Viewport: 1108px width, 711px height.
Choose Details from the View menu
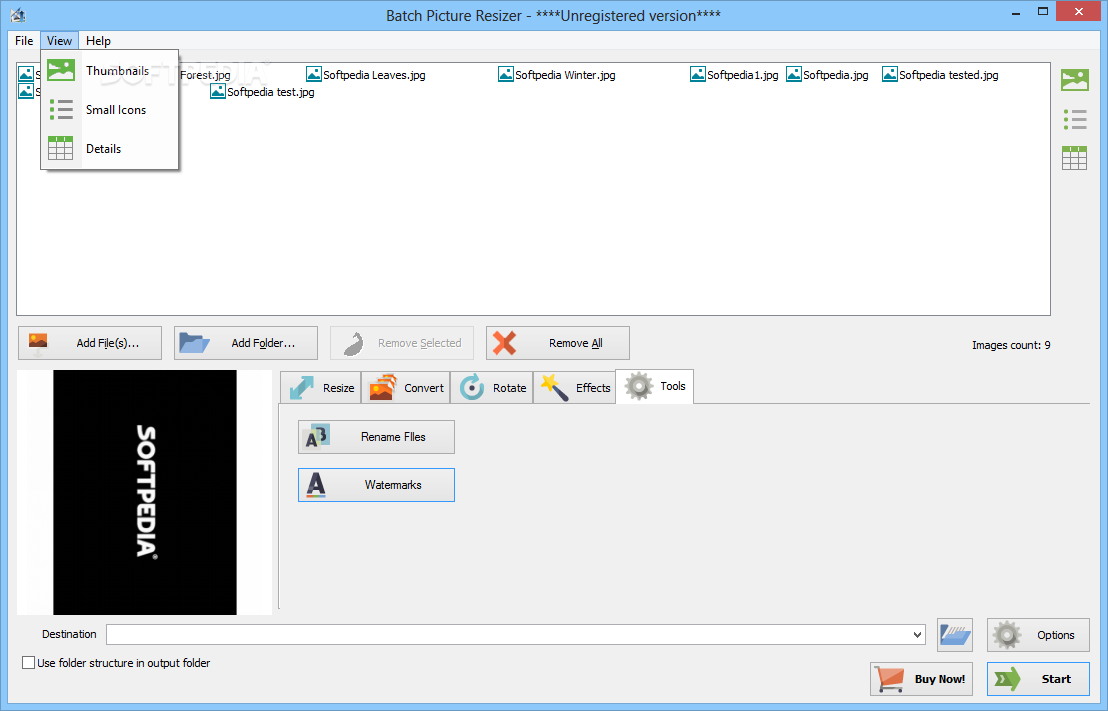(110, 148)
